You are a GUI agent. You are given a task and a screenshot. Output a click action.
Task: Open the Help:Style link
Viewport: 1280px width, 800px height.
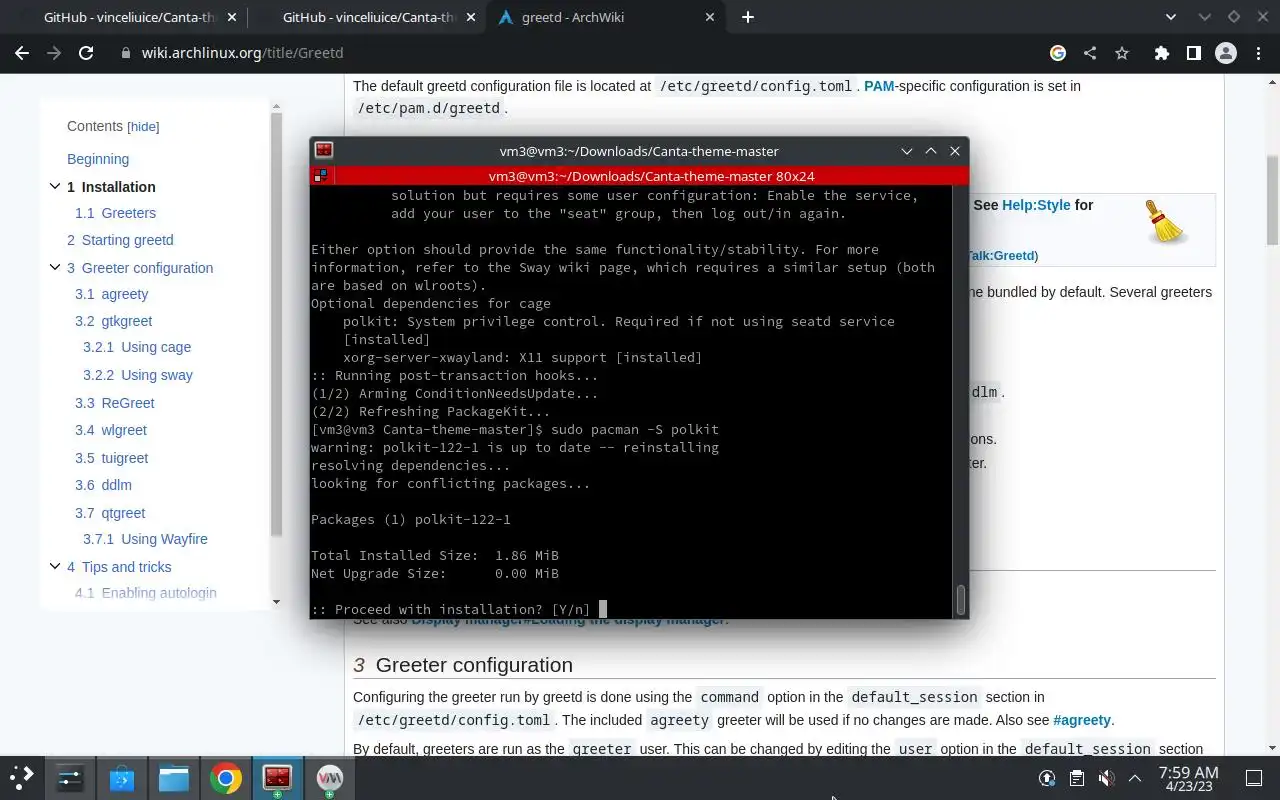click(1036, 205)
